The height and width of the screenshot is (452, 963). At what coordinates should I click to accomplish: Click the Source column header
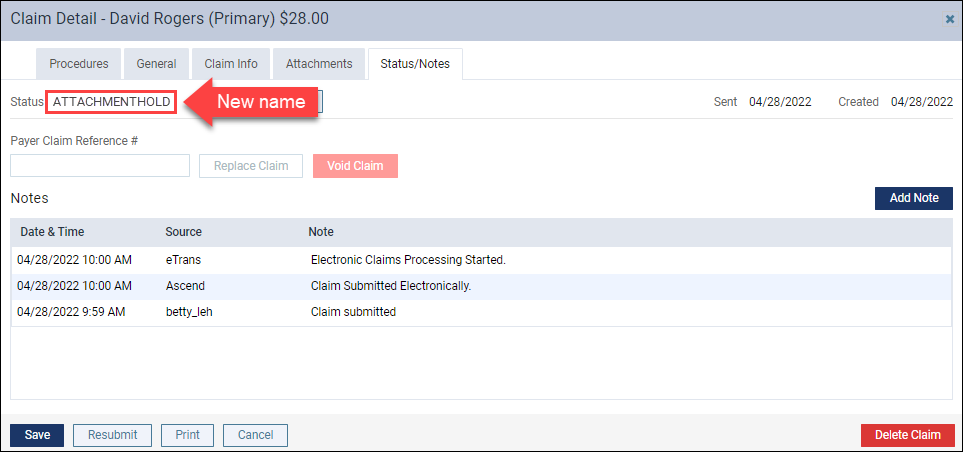(x=184, y=232)
